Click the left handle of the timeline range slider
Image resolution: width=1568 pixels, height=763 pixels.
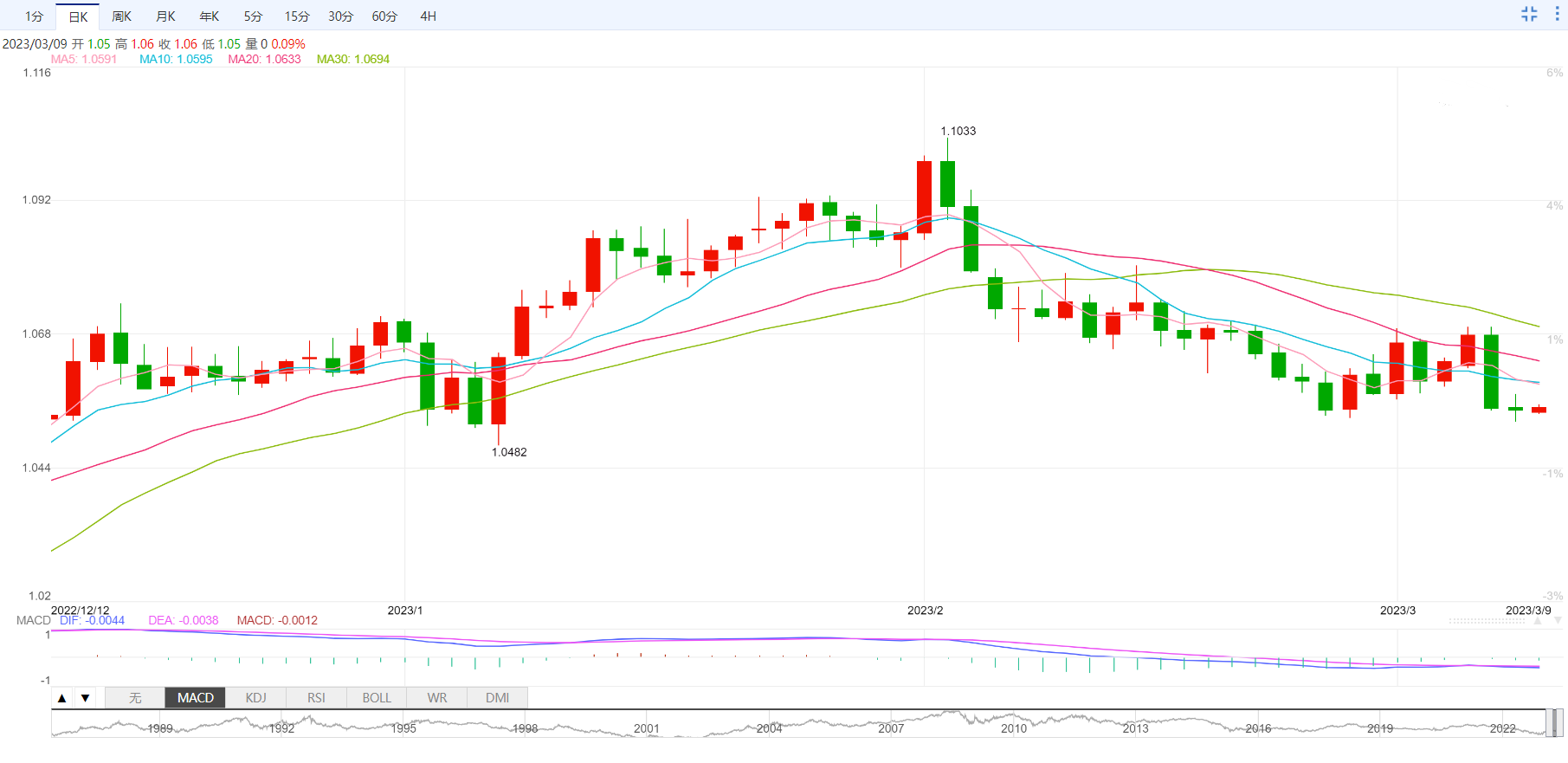[x=1549, y=723]
